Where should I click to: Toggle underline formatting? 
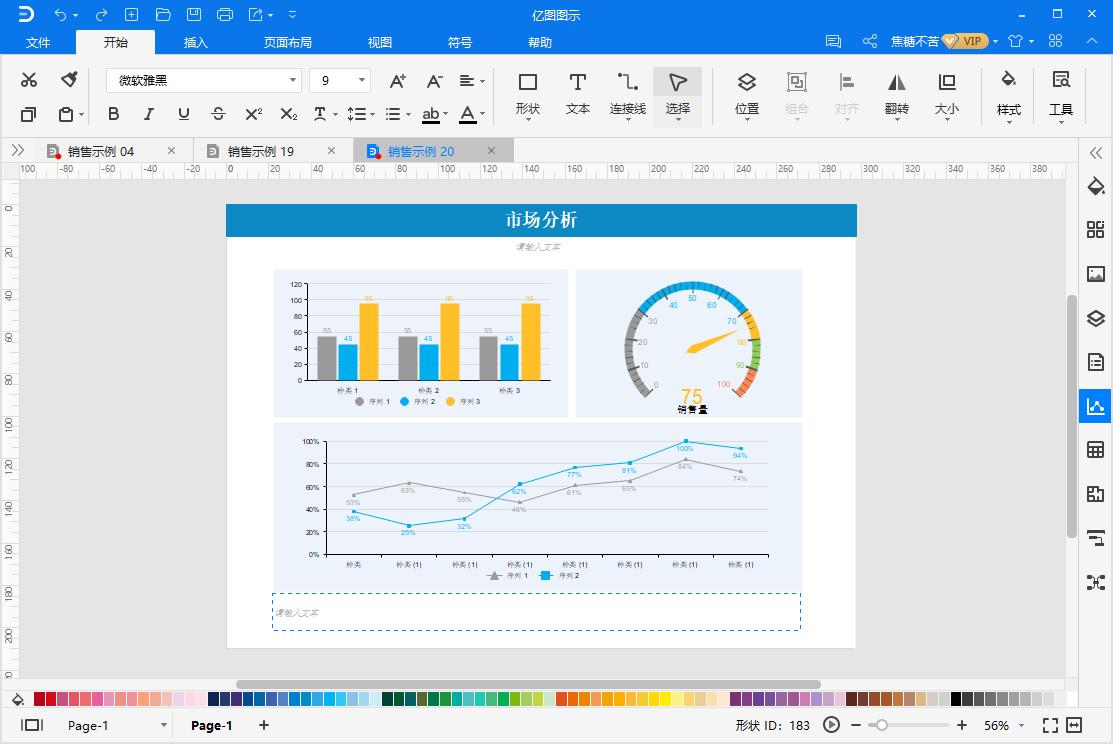tap(183, 114)
